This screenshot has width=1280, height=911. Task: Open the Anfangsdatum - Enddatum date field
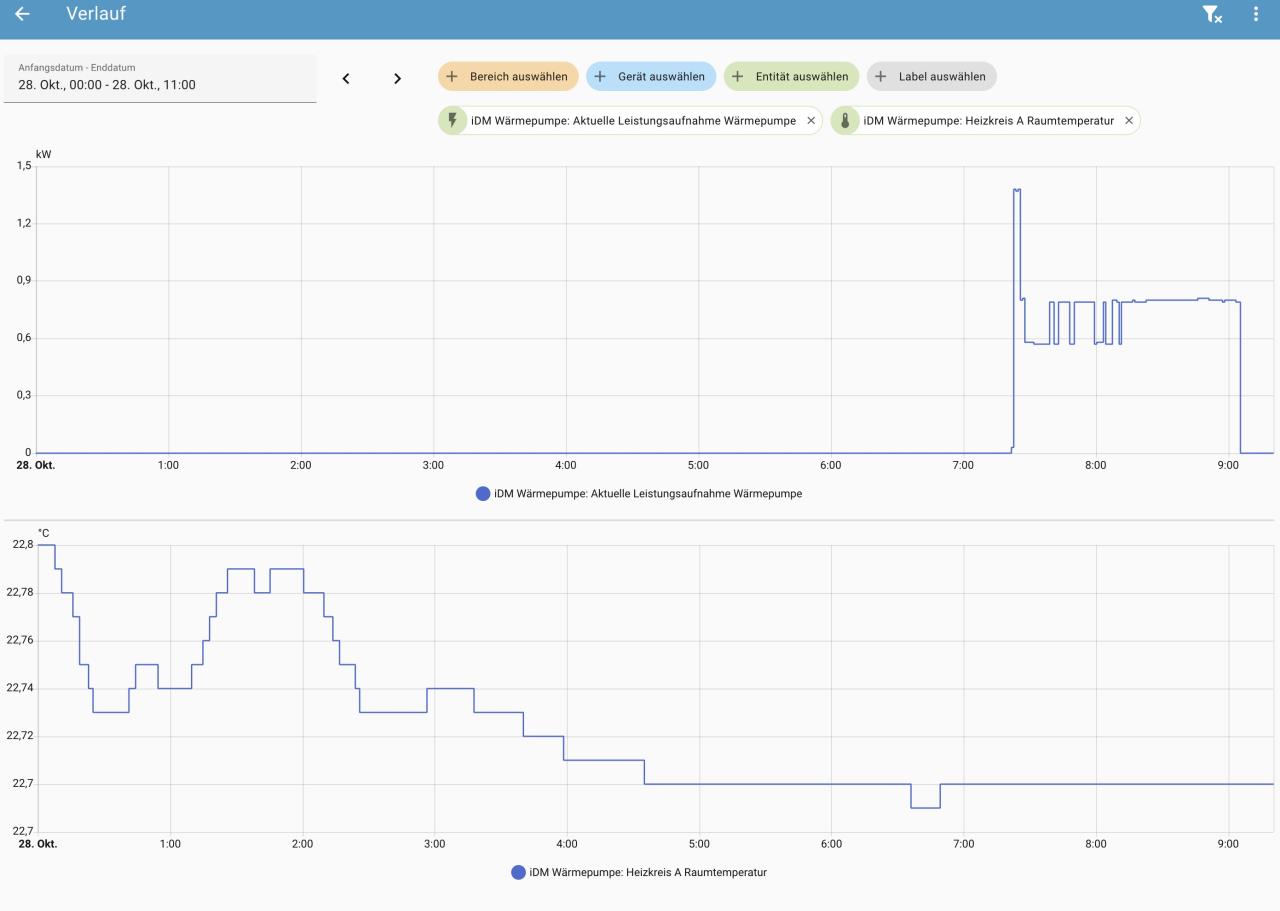pyautogui.click(x=160, y=78)
